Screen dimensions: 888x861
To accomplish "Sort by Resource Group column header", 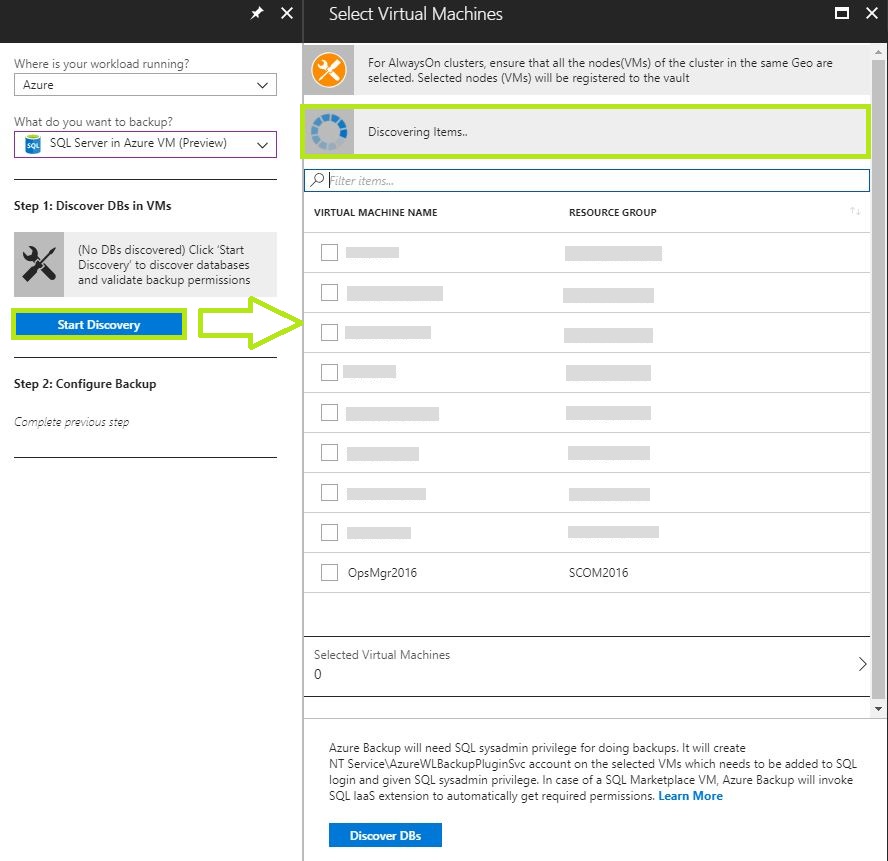I will 613,212.
